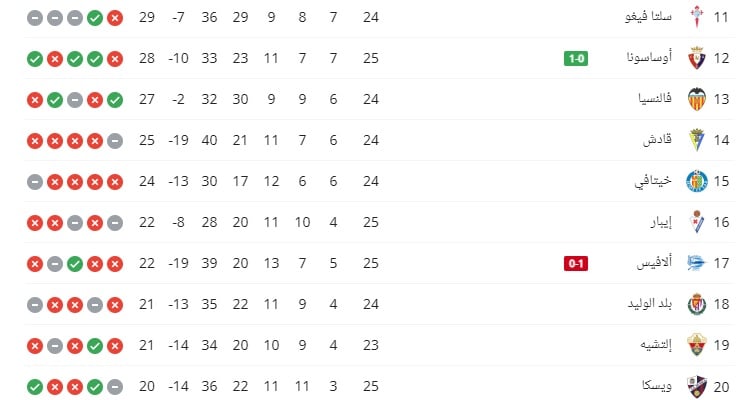Open the red 0-1 live score badge
The height and width of the screenshot is (400, 746).
[576, 263]
